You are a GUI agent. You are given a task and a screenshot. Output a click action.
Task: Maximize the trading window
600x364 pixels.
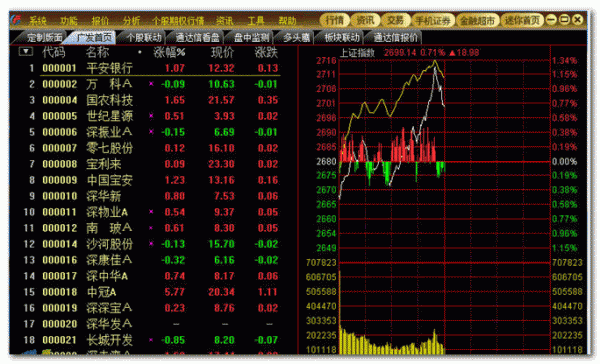tap(564, 20)
